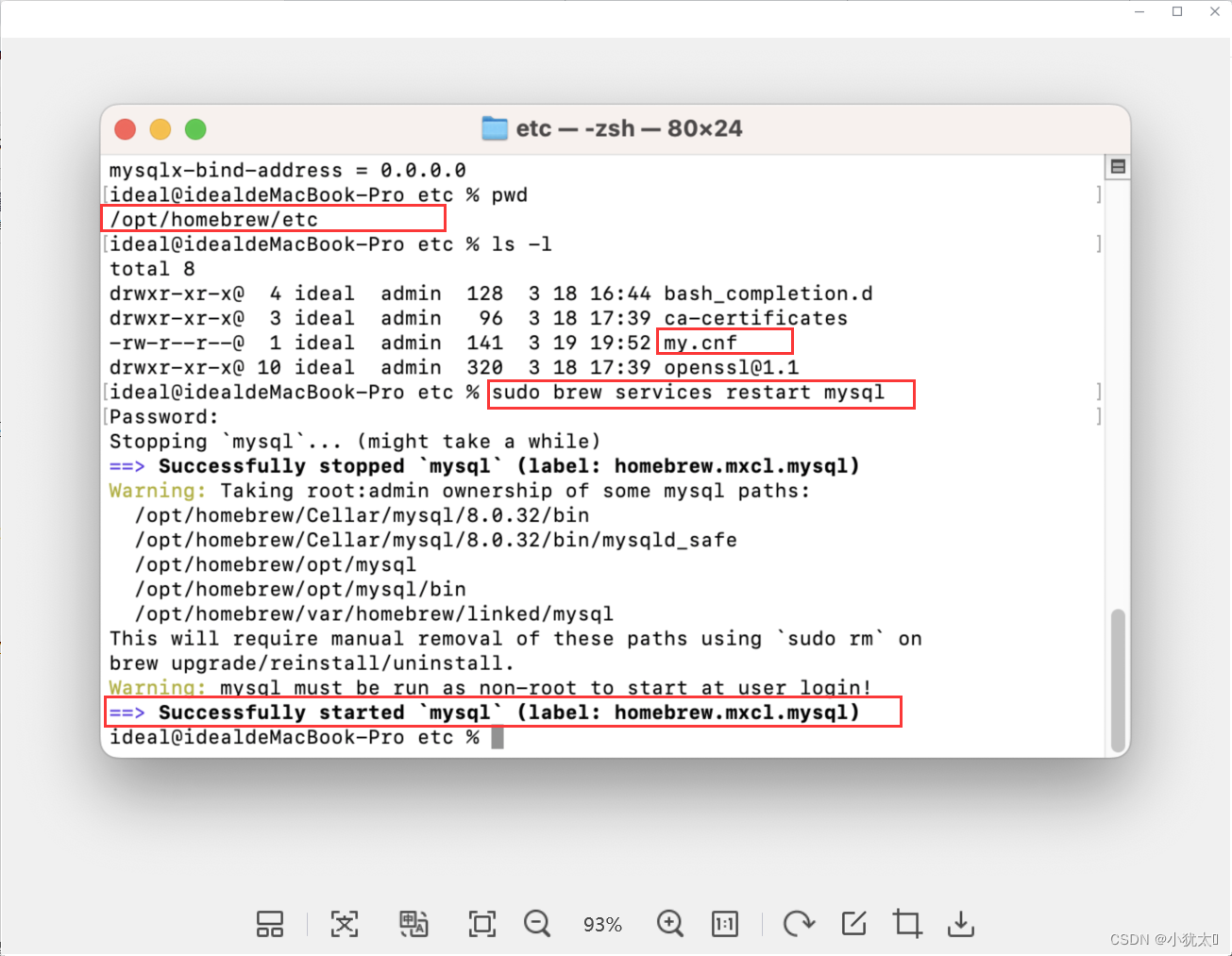This screenshot has height=956, width=1232.
Task: Click the 'openssl@1.1' directory name
Action: tap(731, 368)
